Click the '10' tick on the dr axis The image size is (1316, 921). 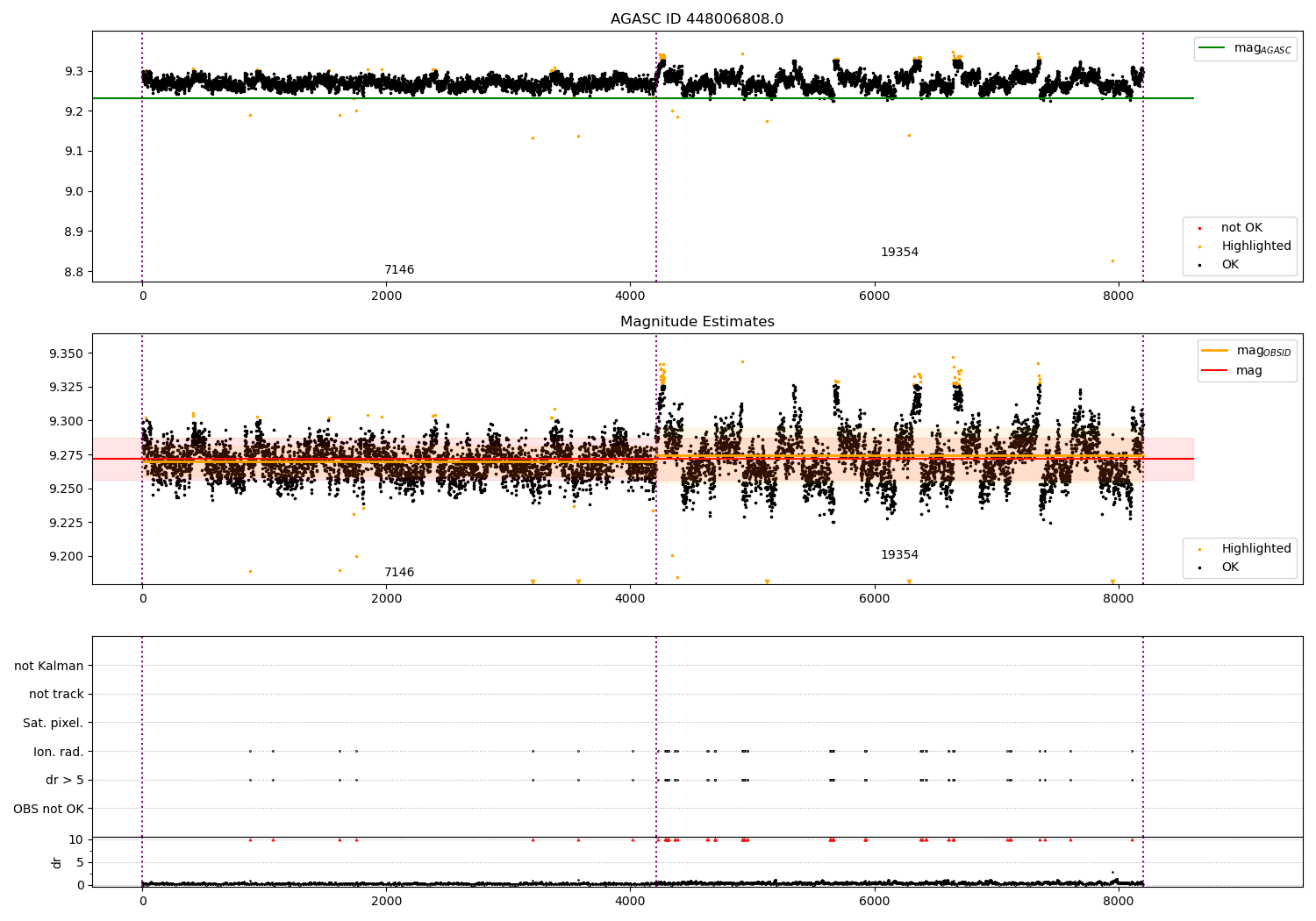point(76,839)
